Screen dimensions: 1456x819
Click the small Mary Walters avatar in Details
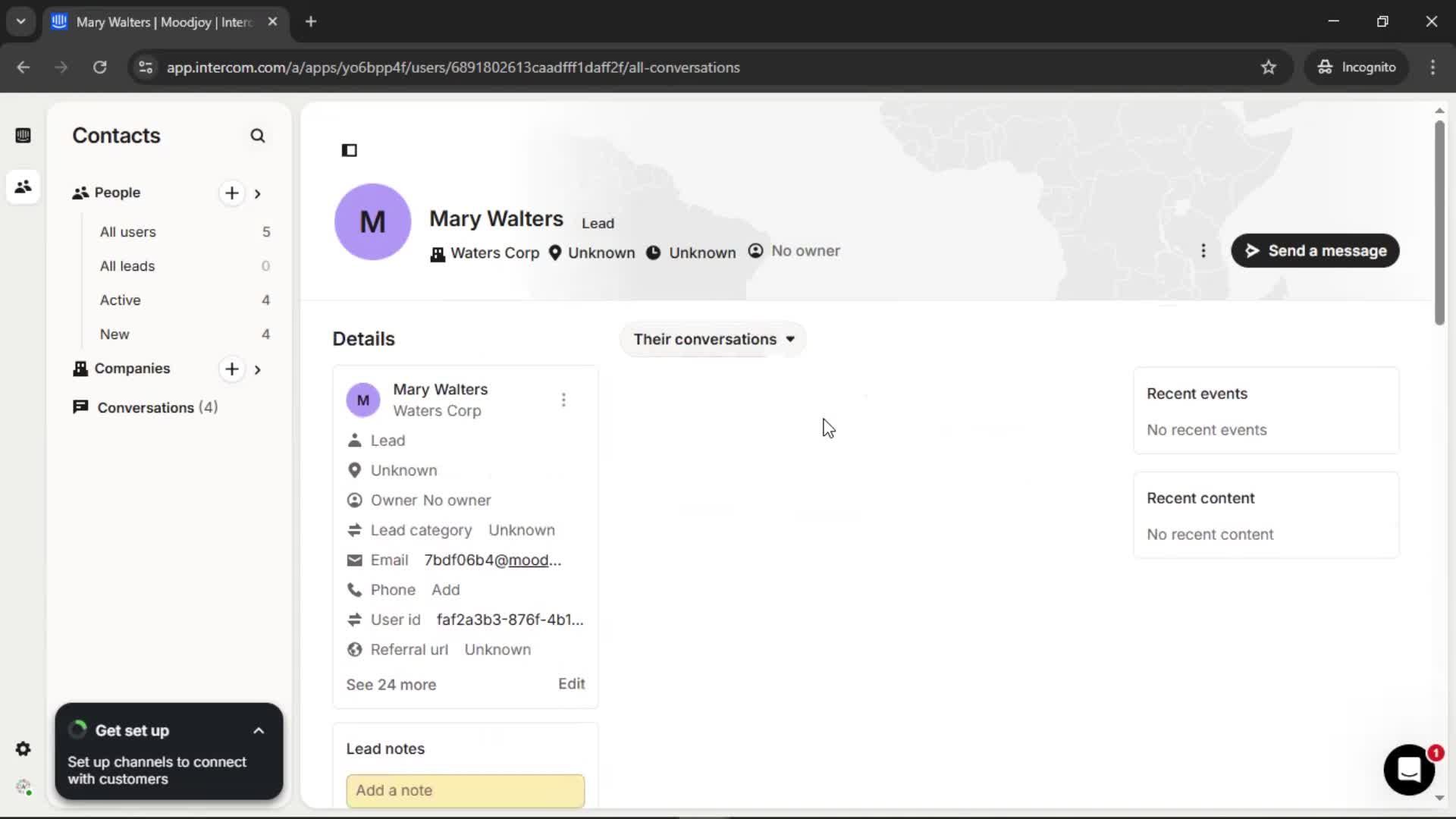click(363, 400)
